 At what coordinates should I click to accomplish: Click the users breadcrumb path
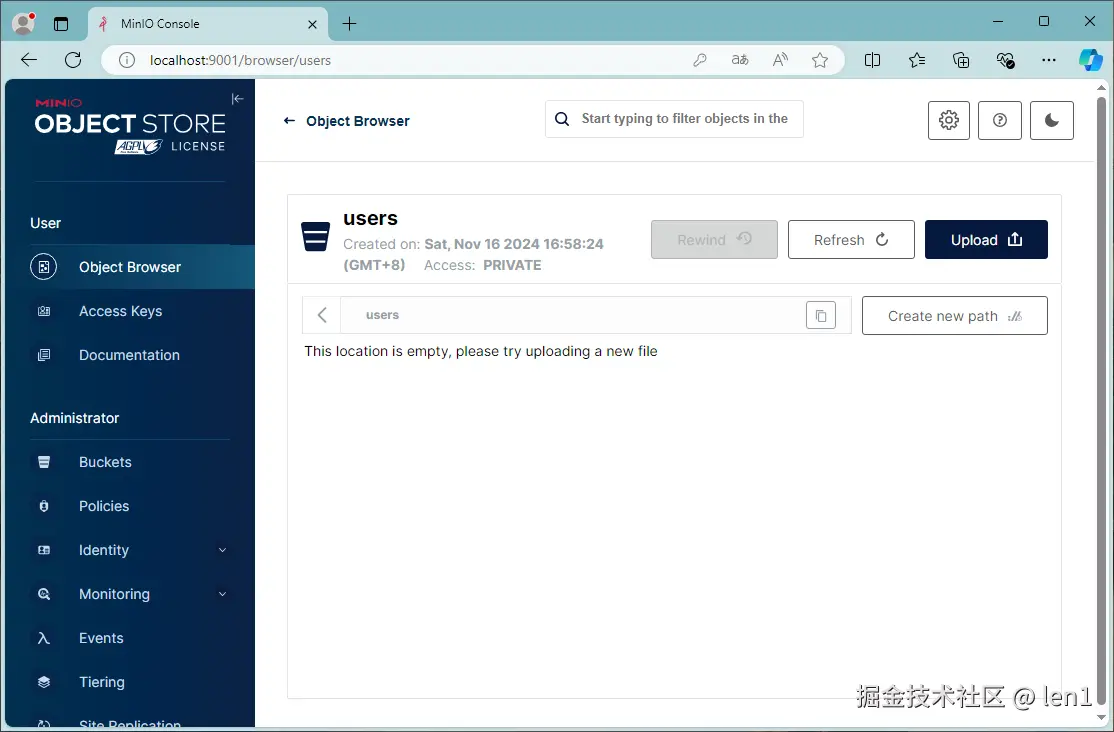tap(382, 315)
